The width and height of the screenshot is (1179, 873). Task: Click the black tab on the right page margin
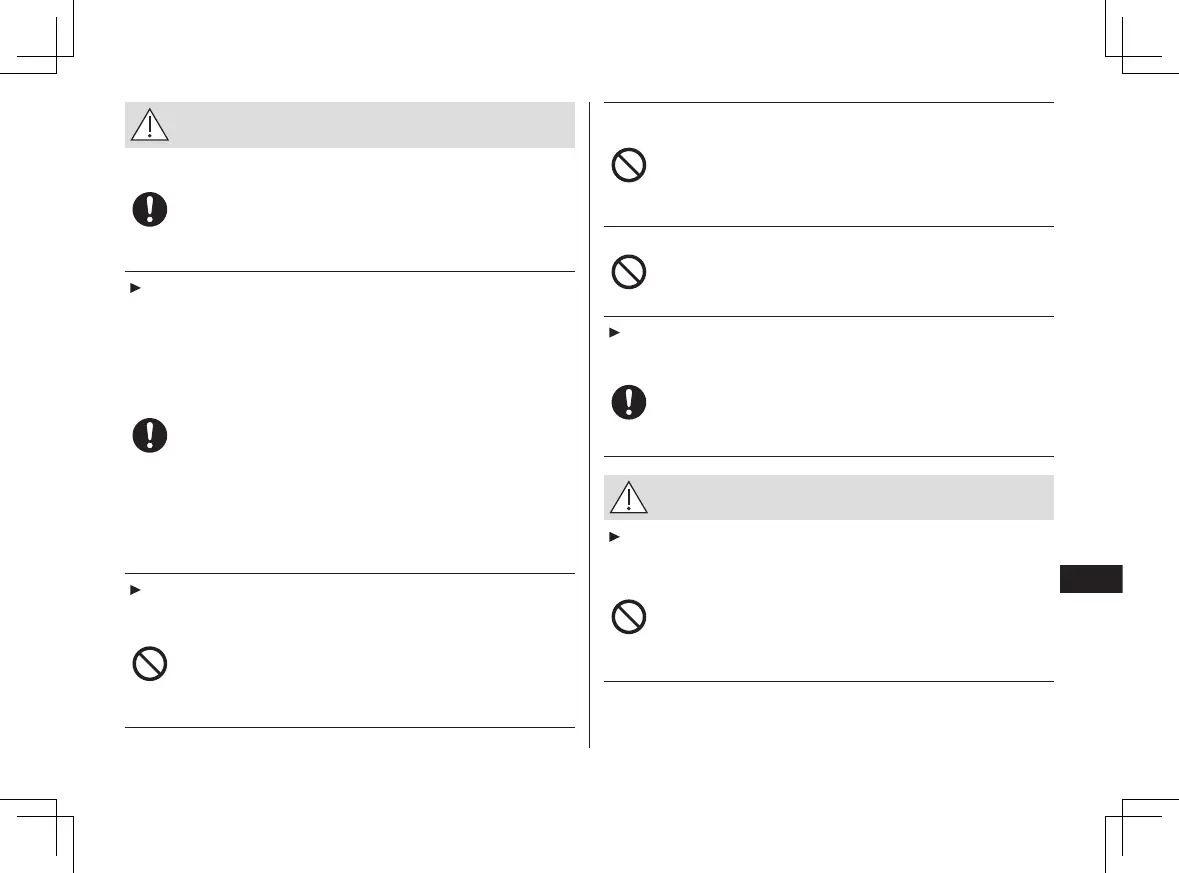1090,579
